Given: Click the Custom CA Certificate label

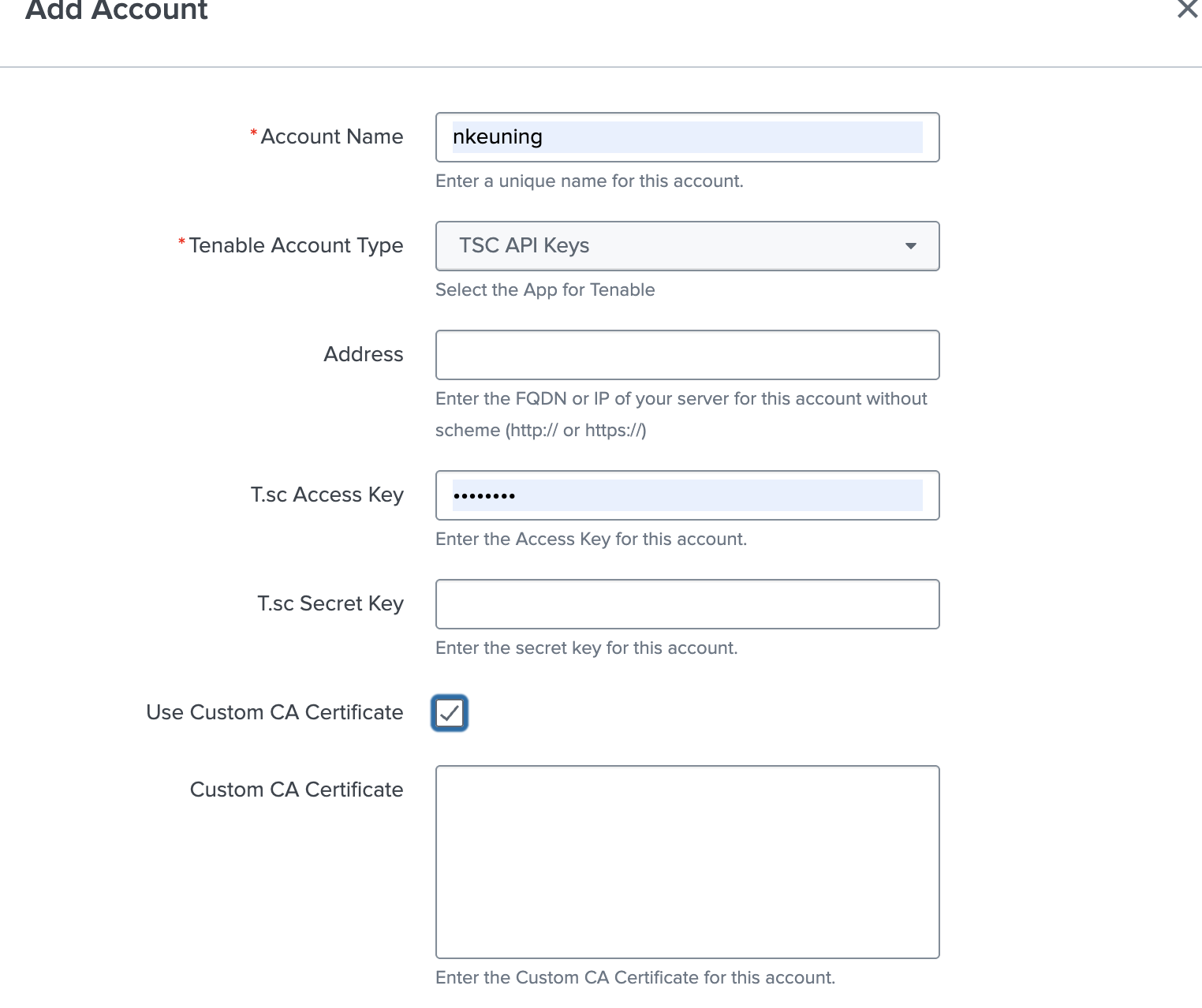Looking at the screenshot, I should coord(297,790).
